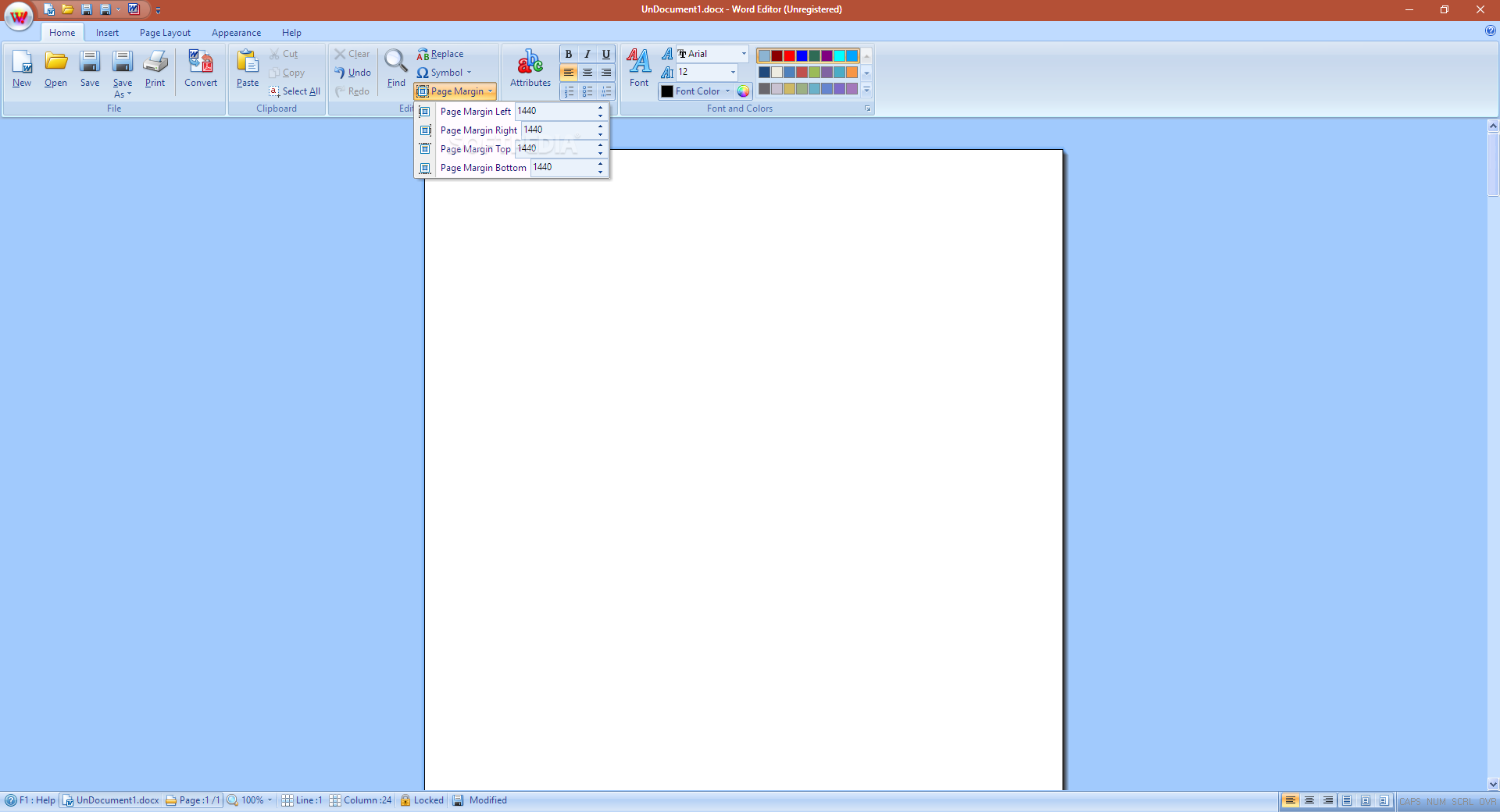Click the UnDocument1.docx status bar item

[x=111, y=800]
